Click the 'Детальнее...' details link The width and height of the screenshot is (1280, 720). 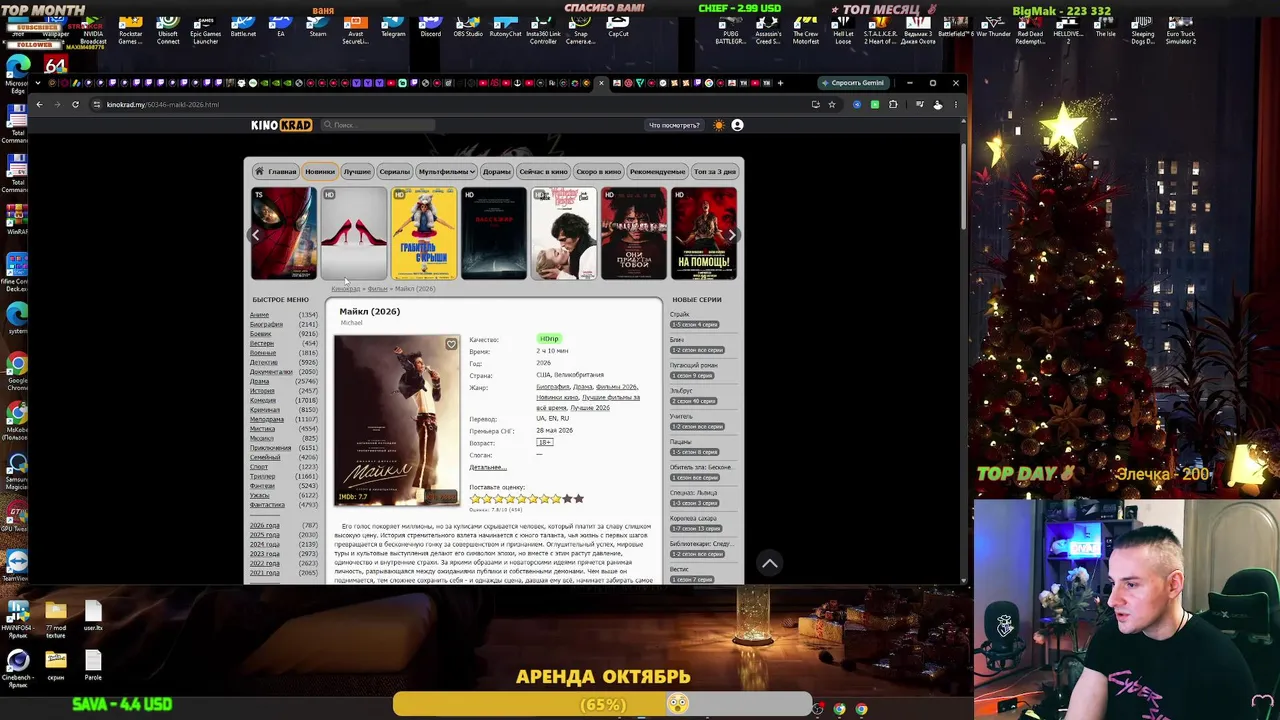click(x=488, y=467)
